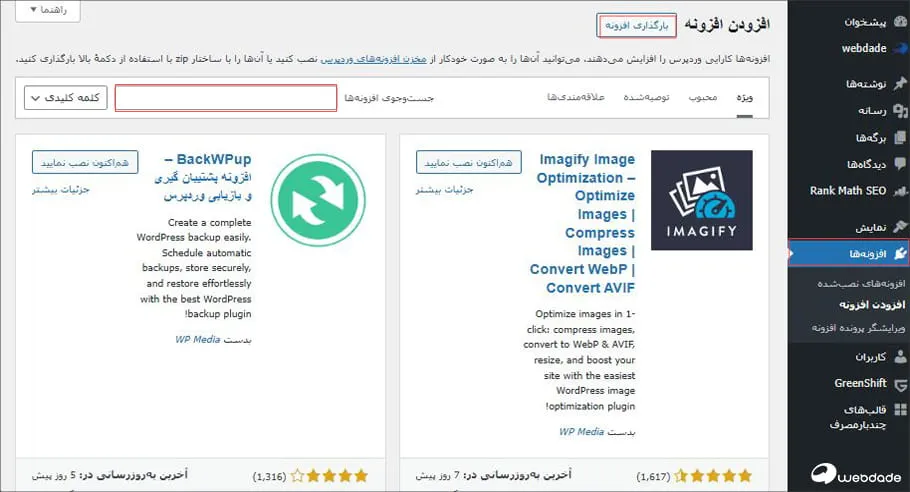
Task: Click the GreenShift shield icon
Action: 900,384
